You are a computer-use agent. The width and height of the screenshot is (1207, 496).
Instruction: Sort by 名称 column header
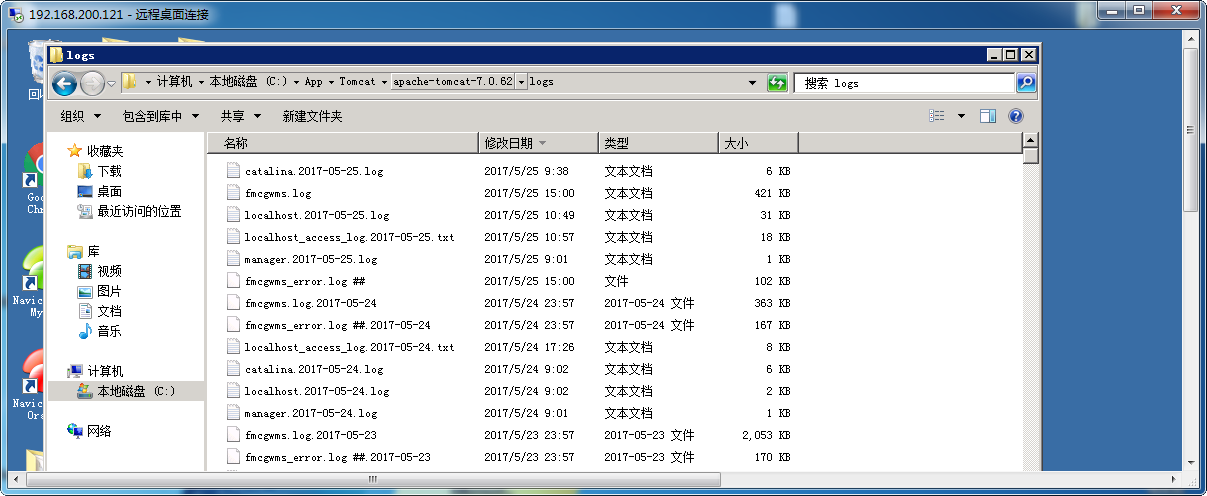(343, 144)
